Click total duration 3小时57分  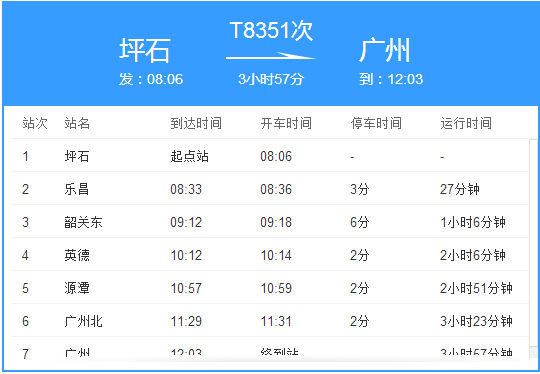(271, 79)
